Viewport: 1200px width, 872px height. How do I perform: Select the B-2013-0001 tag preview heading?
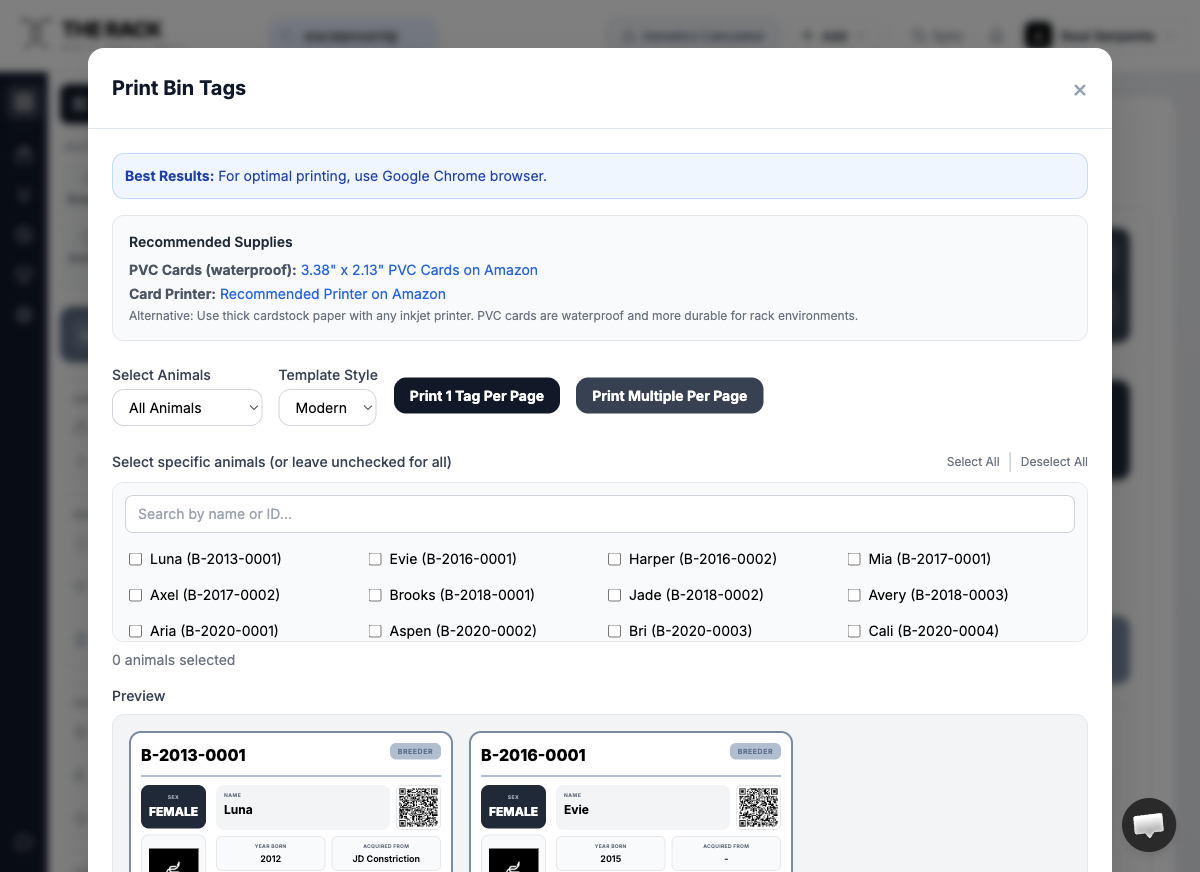pos(193,755)
